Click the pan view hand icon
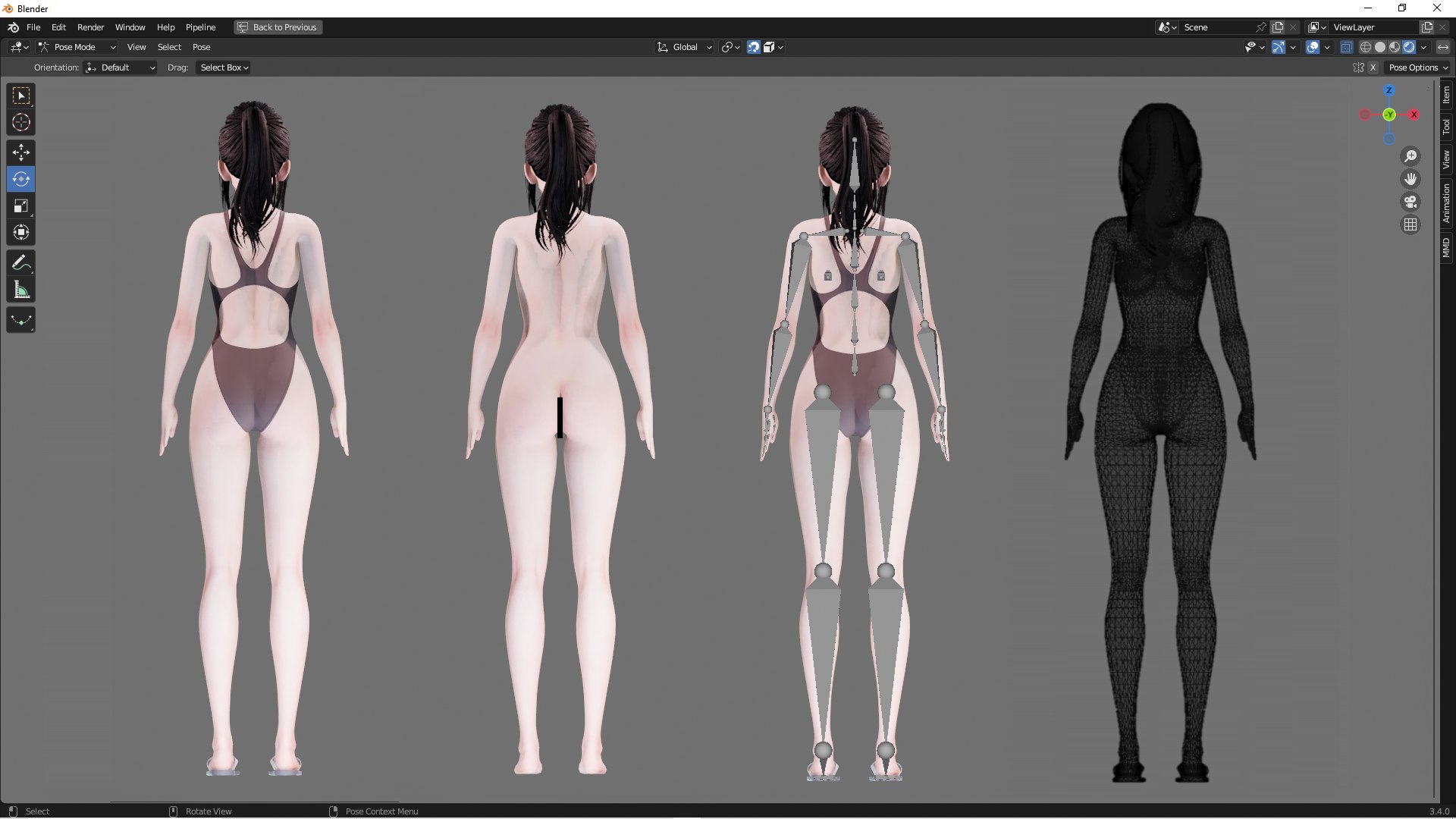This screenshot has height=819, width=1456. pos(1410,179)
